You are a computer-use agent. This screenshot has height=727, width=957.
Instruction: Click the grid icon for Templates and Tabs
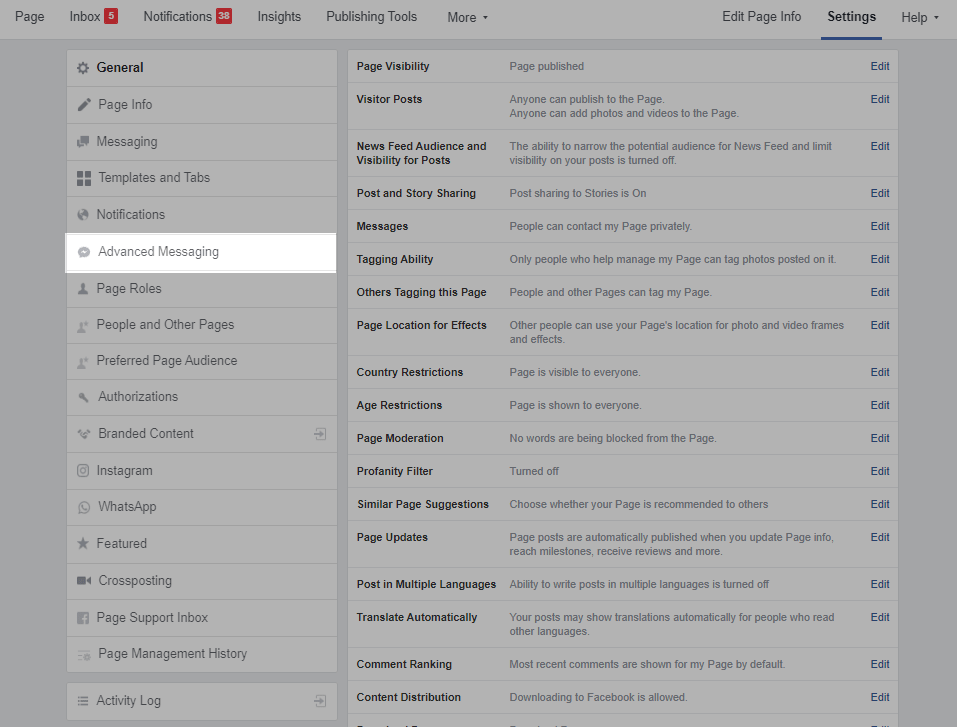tap(84, 178)
